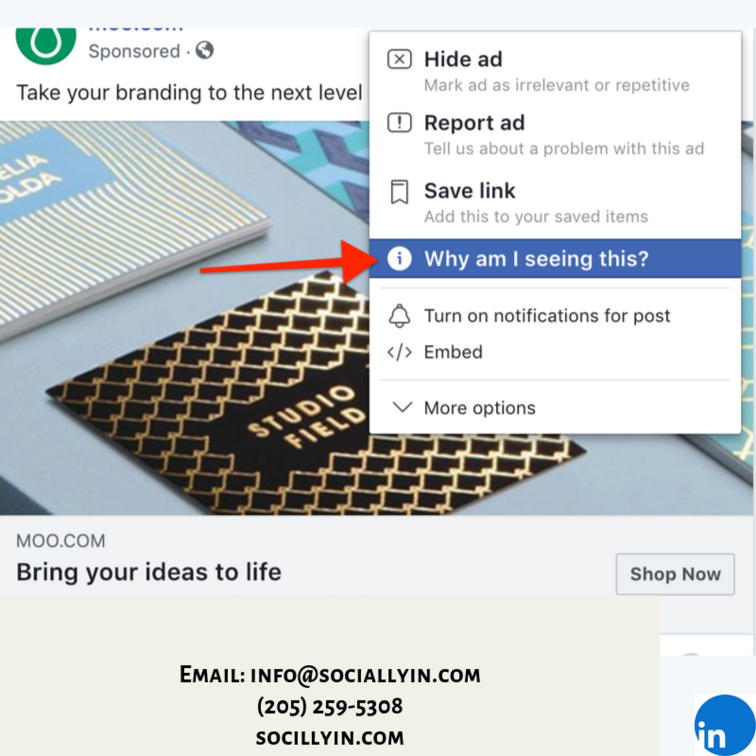Click the public globe icon next to Sponsored
This screenshot has width=756, height=756.
tap(204, 50)
